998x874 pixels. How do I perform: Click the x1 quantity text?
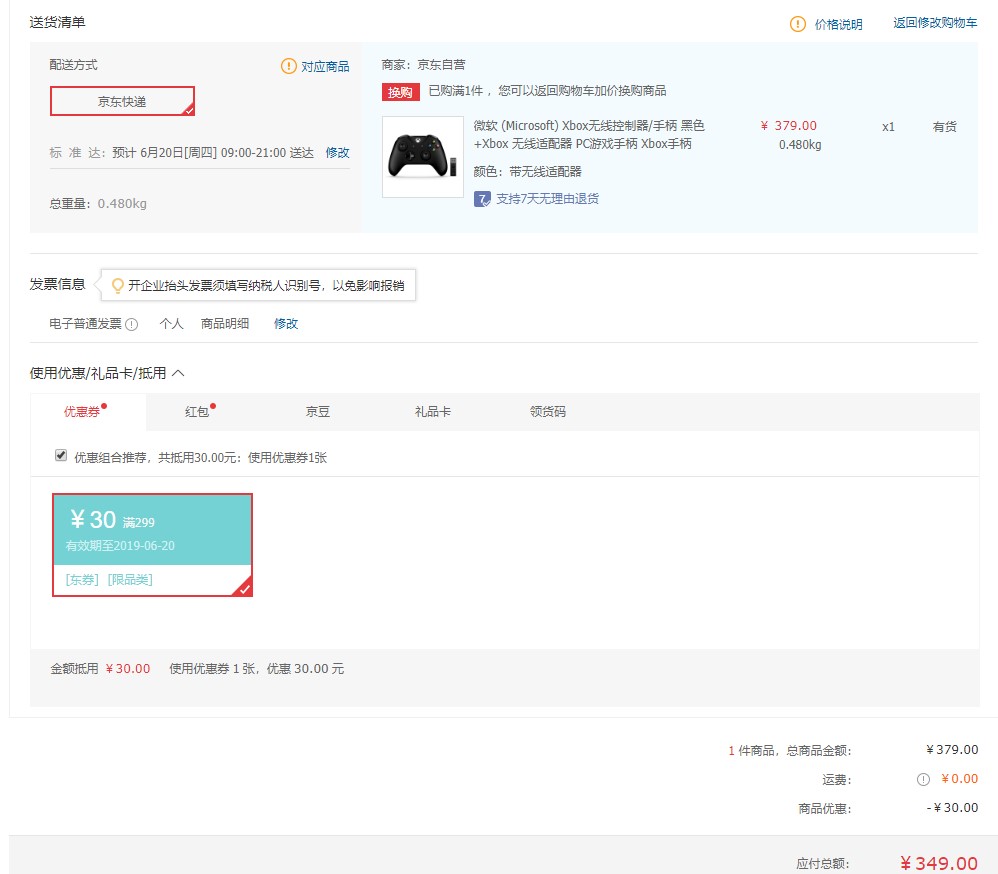coord(889,127)
